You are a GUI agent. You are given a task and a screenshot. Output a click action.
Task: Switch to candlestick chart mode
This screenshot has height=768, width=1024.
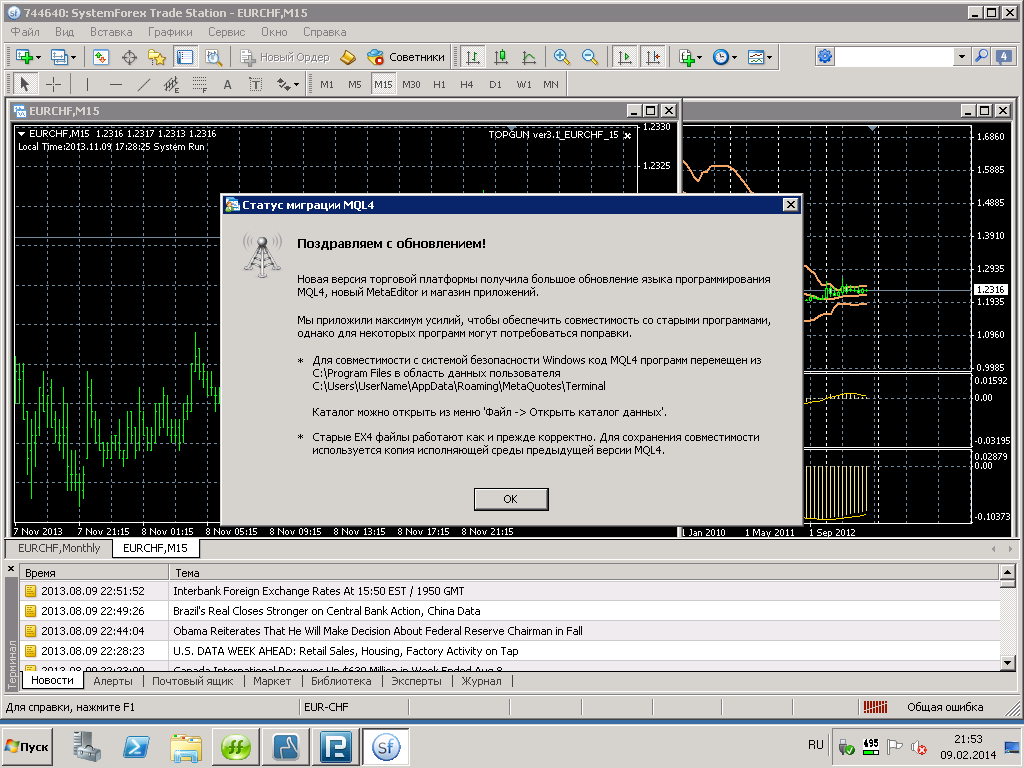pyautogui.click(x=501, y=57)
